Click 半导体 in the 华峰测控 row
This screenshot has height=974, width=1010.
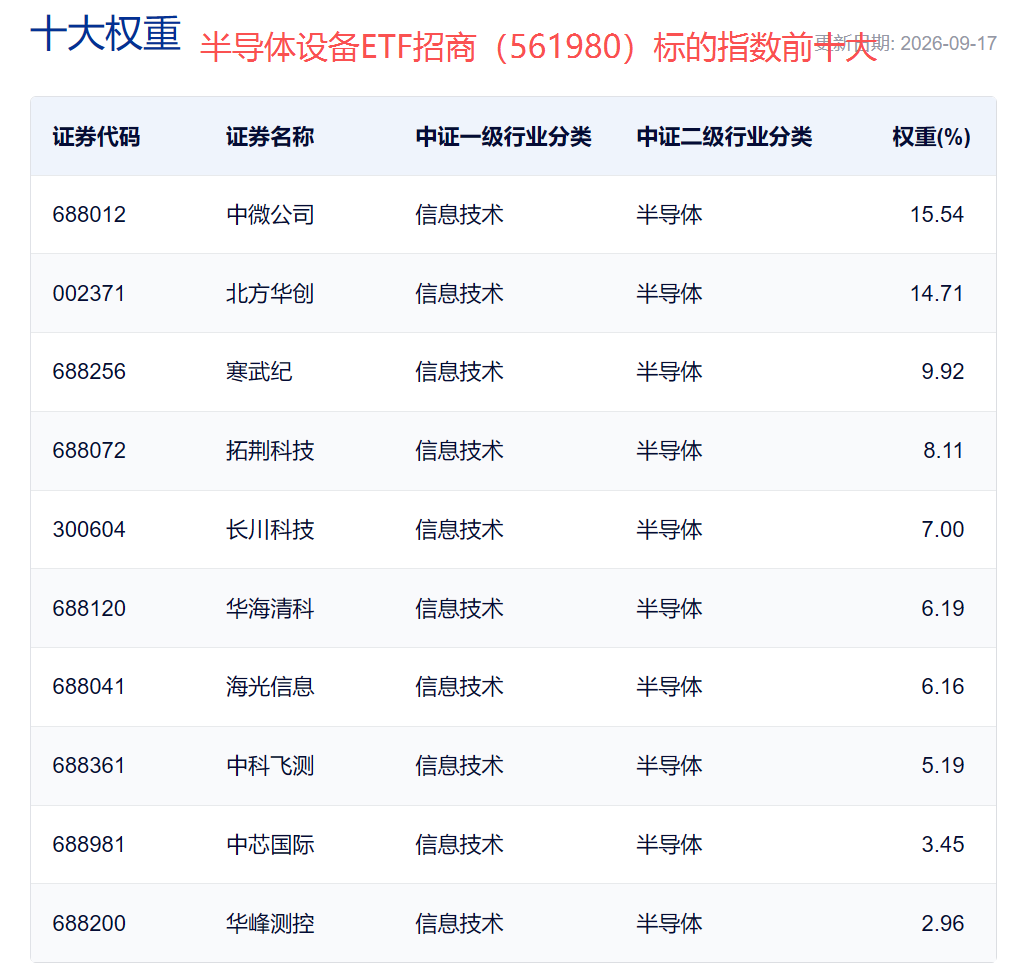(669, 923)
